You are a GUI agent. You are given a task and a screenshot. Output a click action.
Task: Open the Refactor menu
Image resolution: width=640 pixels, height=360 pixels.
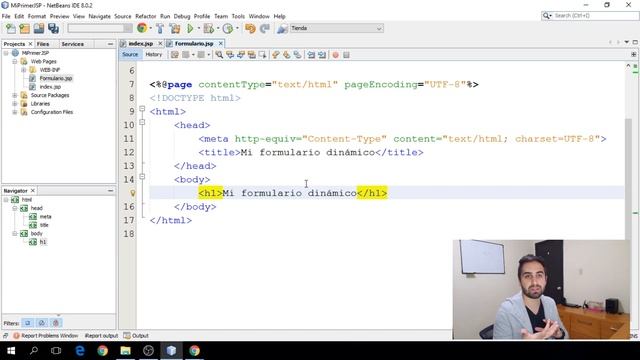tap(146, 16)
